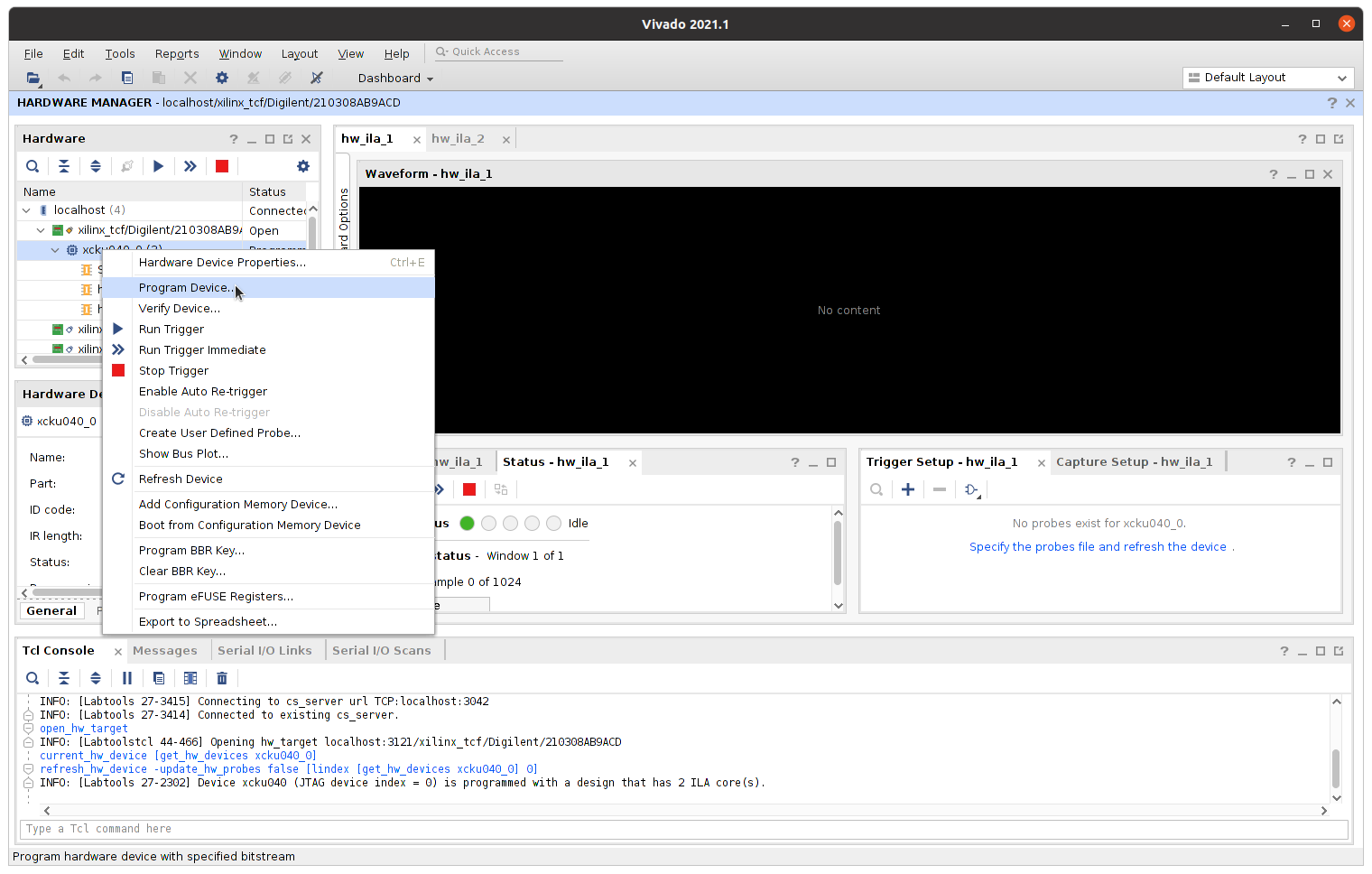Open the Default Layout dropdown
Viewport: 1372px width, 874px height.
click(x=1268, y=78)
